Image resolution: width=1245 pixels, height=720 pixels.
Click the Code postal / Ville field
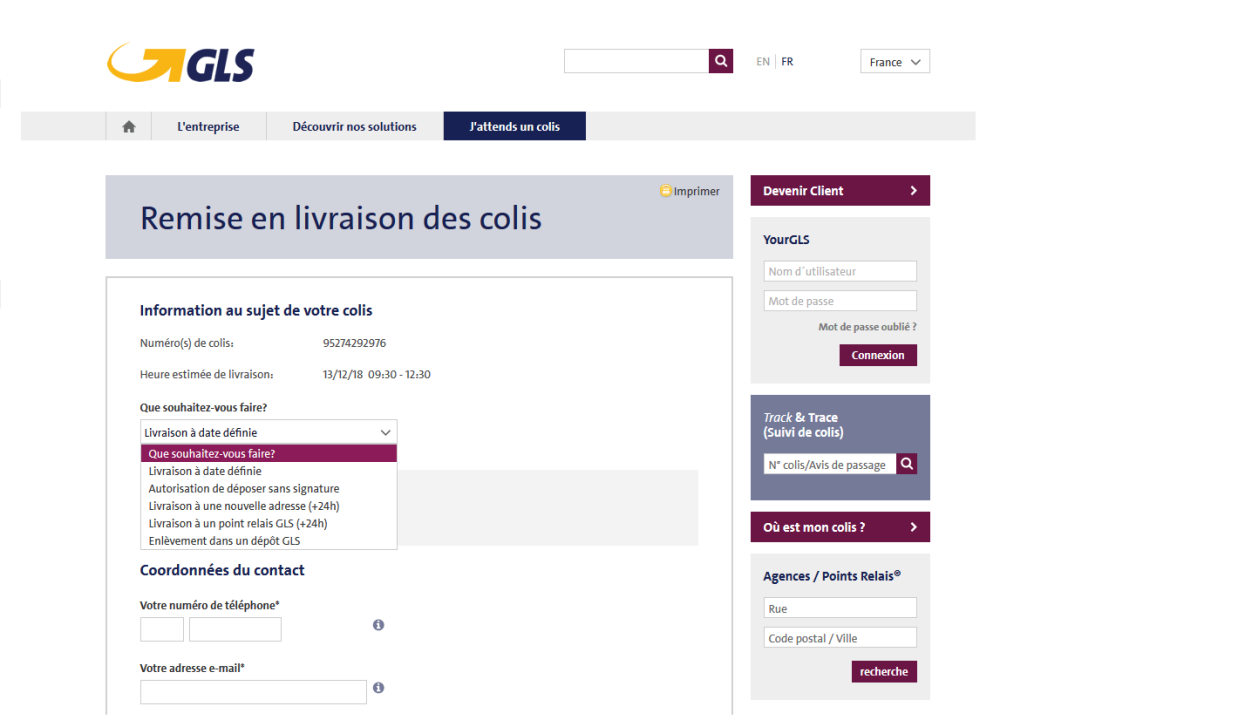pos(840,637)
